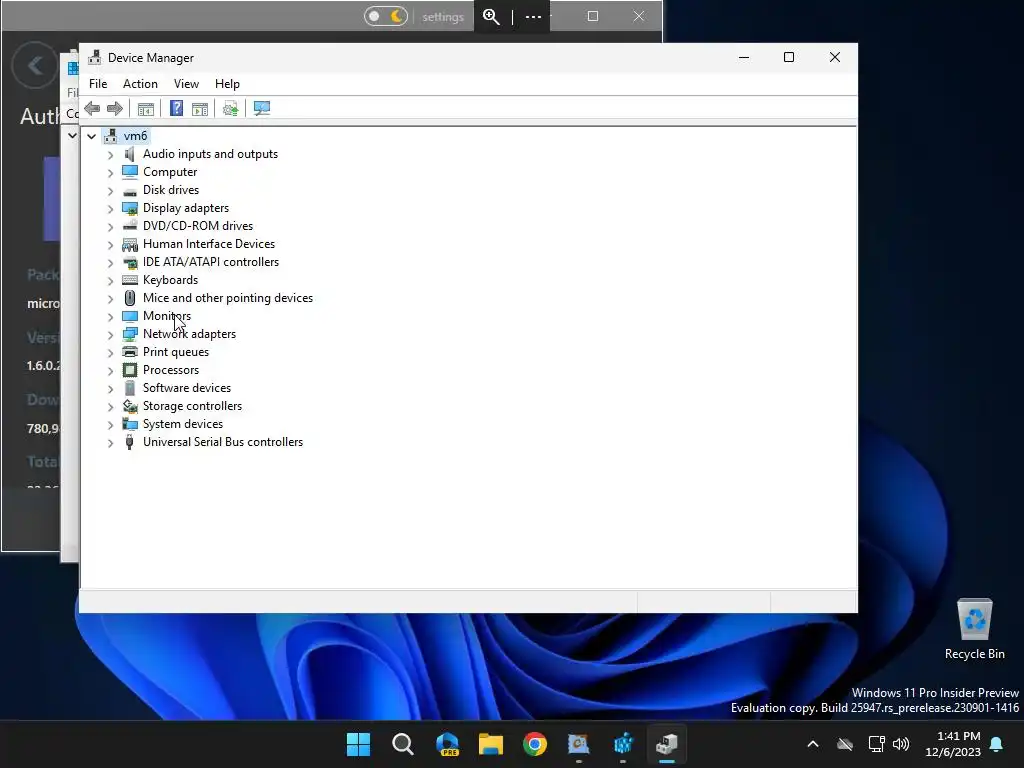
Task: Open the Recycle Bin on the desktop
Action: [x=974, y=630]
